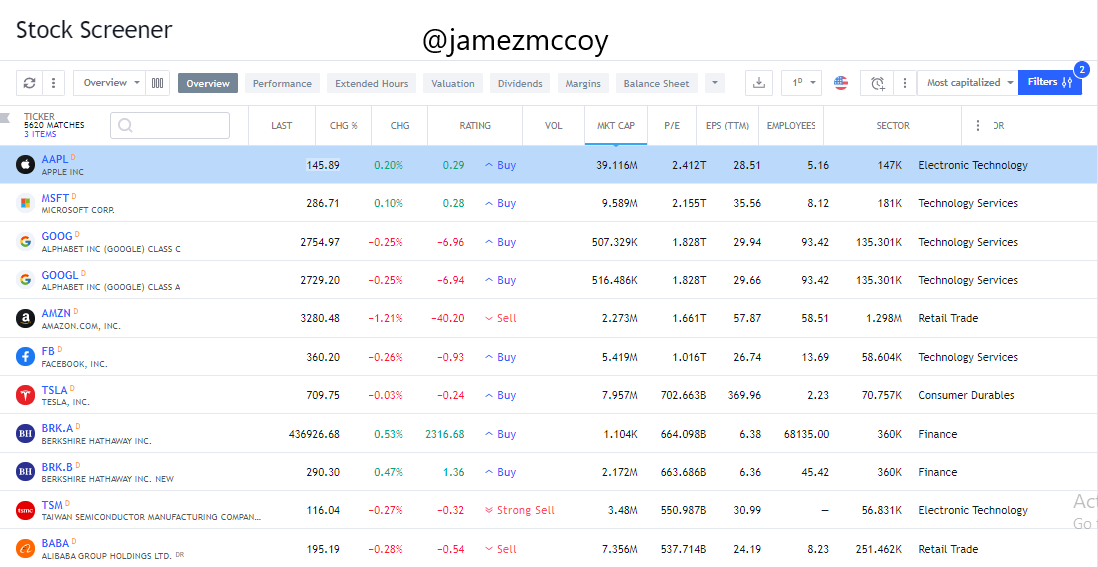Open the TSLA ticker link

click(54, 389)
